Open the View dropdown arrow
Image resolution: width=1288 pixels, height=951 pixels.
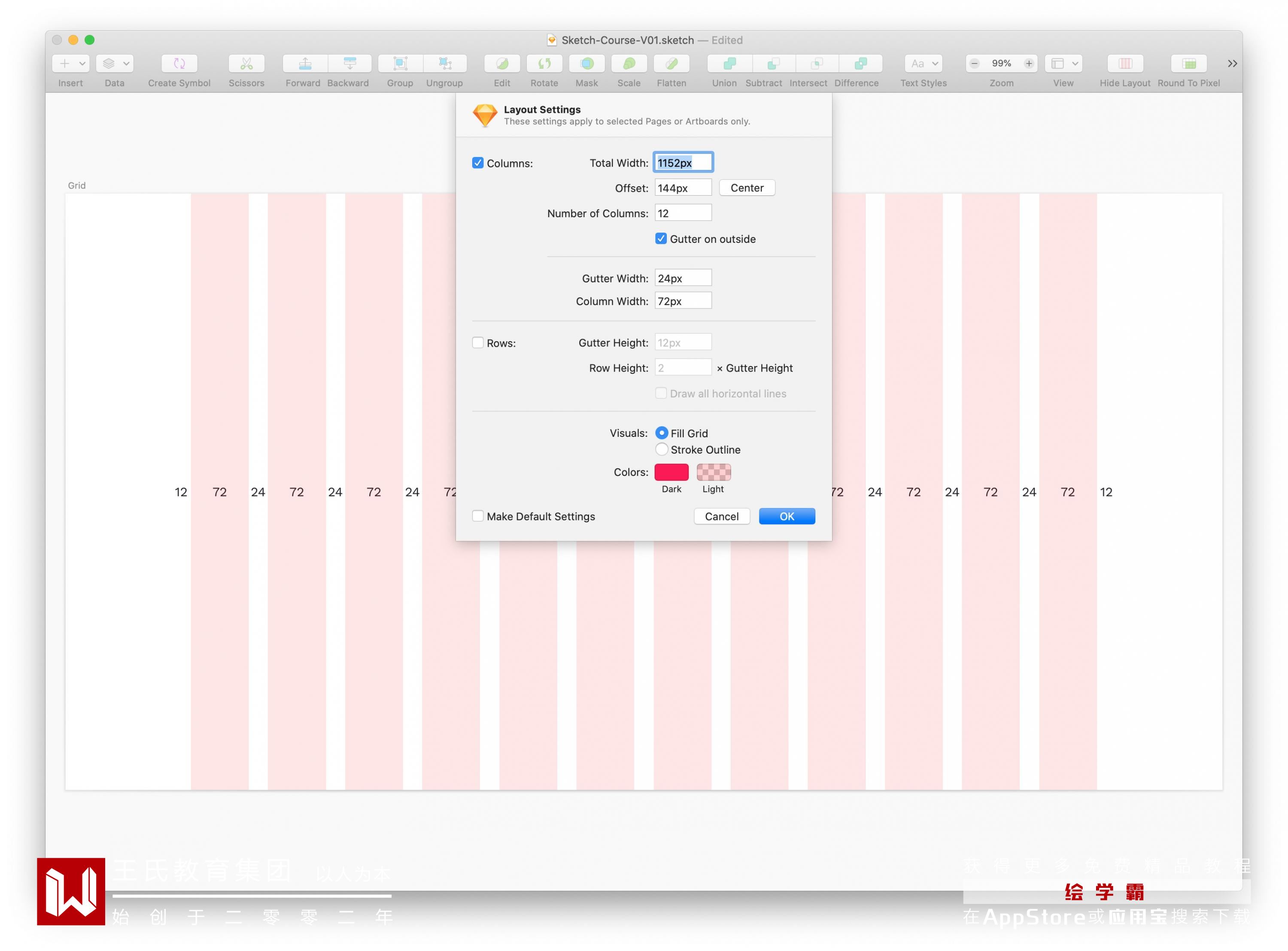click(1075, 64)
